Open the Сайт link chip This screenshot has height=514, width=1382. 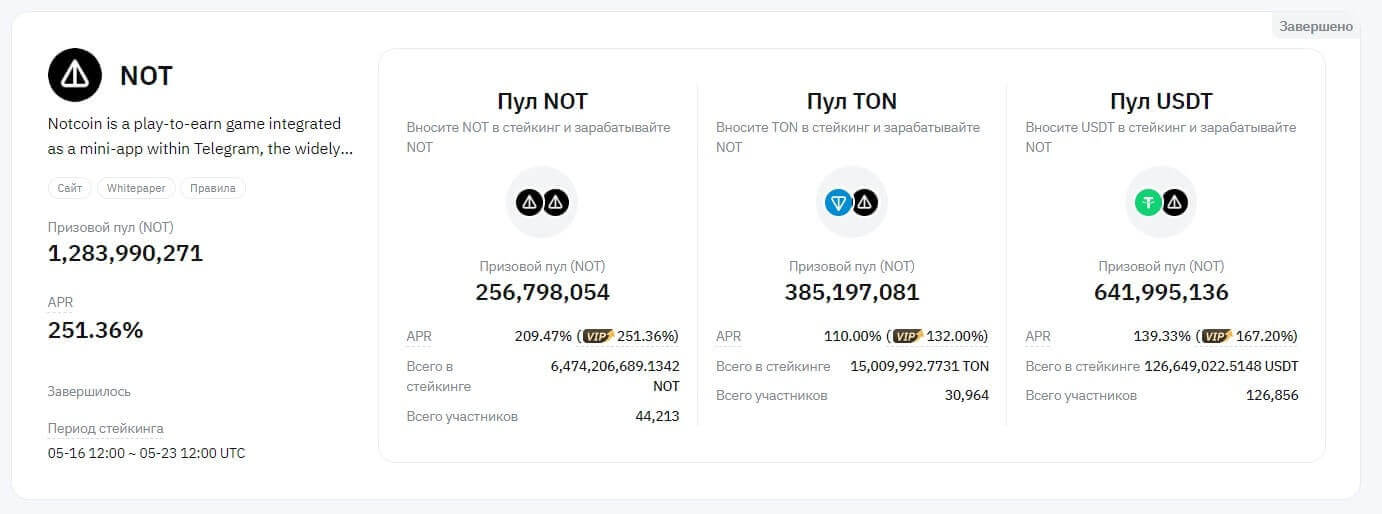tap(70, 188)
